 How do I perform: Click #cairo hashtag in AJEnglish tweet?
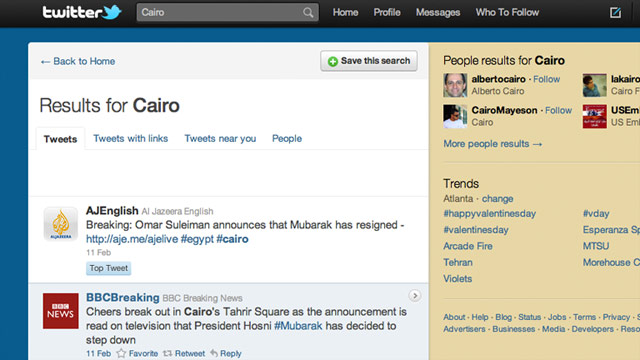pos(232,239)
